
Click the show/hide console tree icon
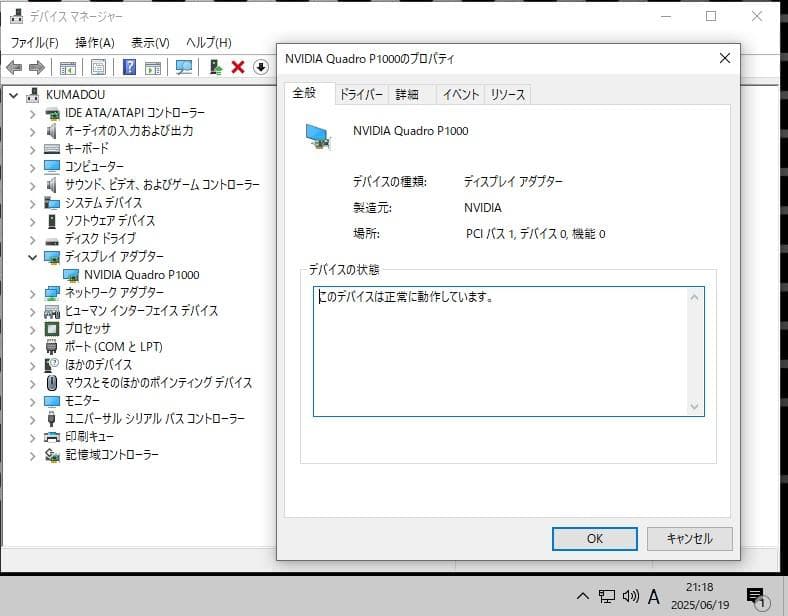[x=67, y=67]
